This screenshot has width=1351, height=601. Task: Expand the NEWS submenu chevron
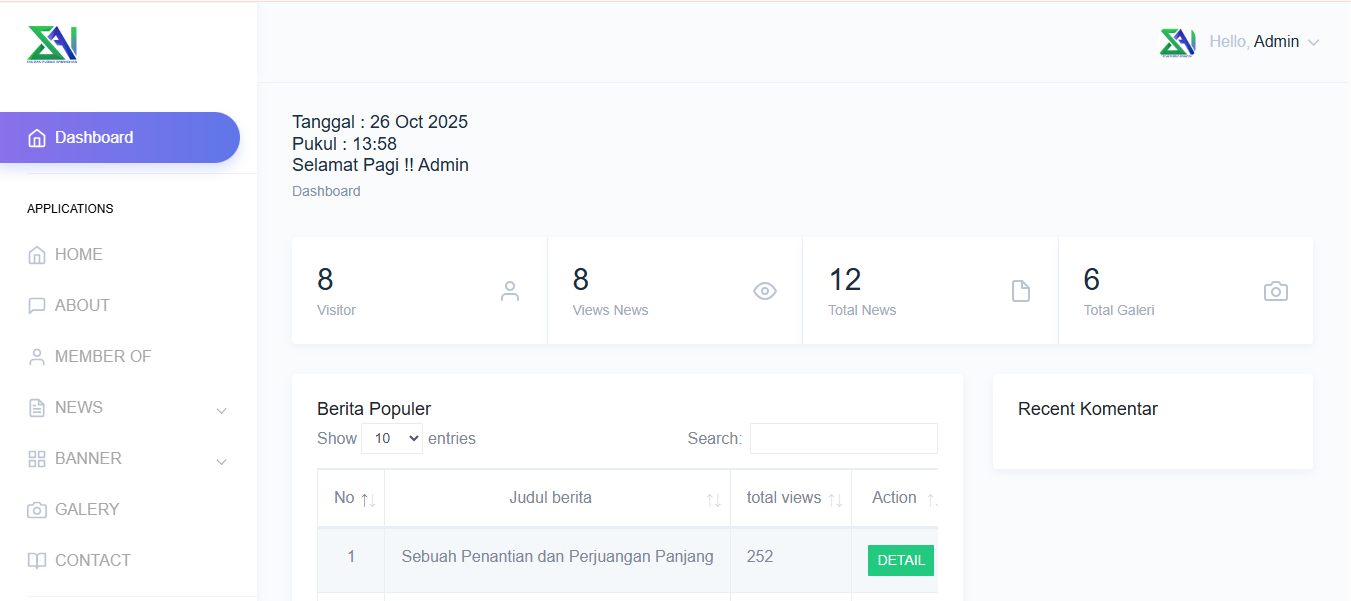click(221, 410)
